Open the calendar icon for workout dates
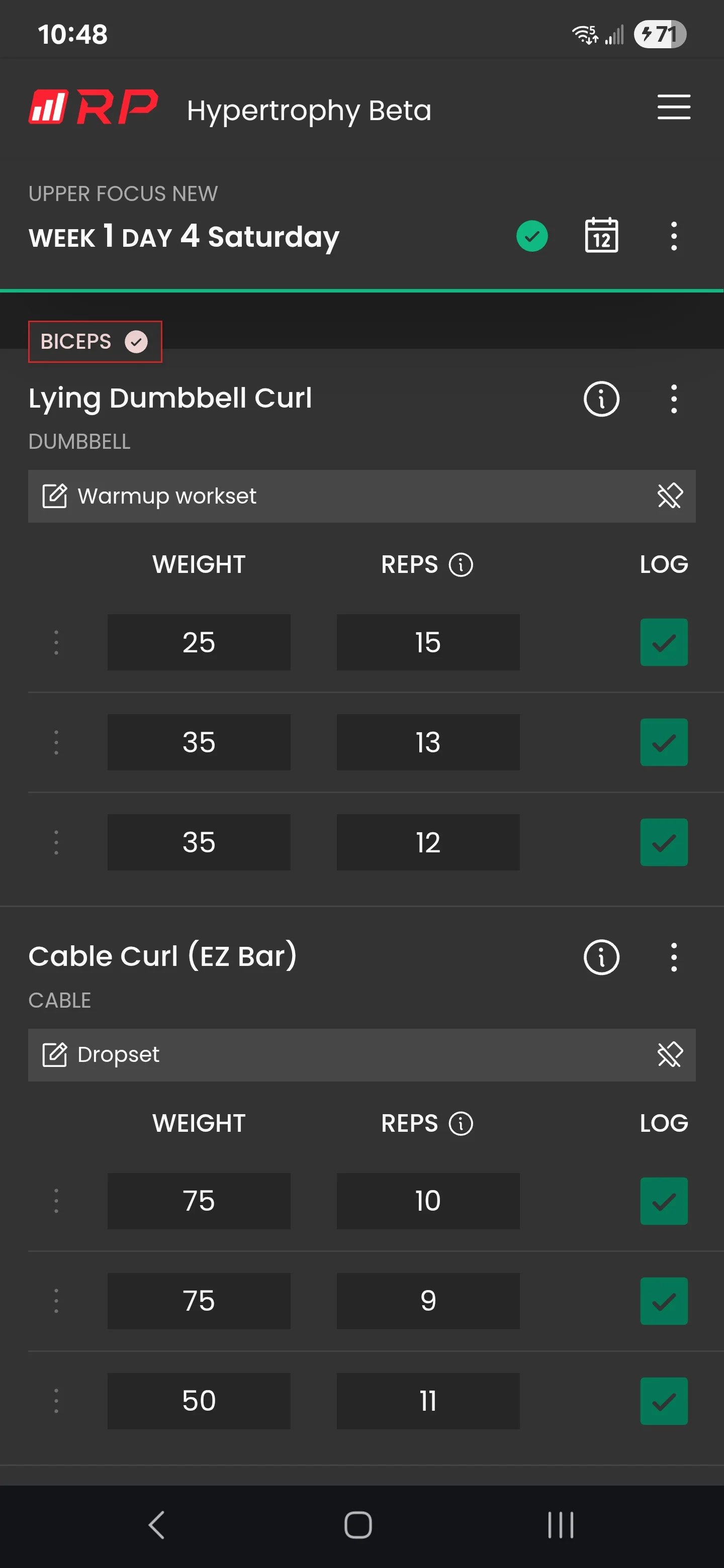724x1568 pixels. pos(601,236)
